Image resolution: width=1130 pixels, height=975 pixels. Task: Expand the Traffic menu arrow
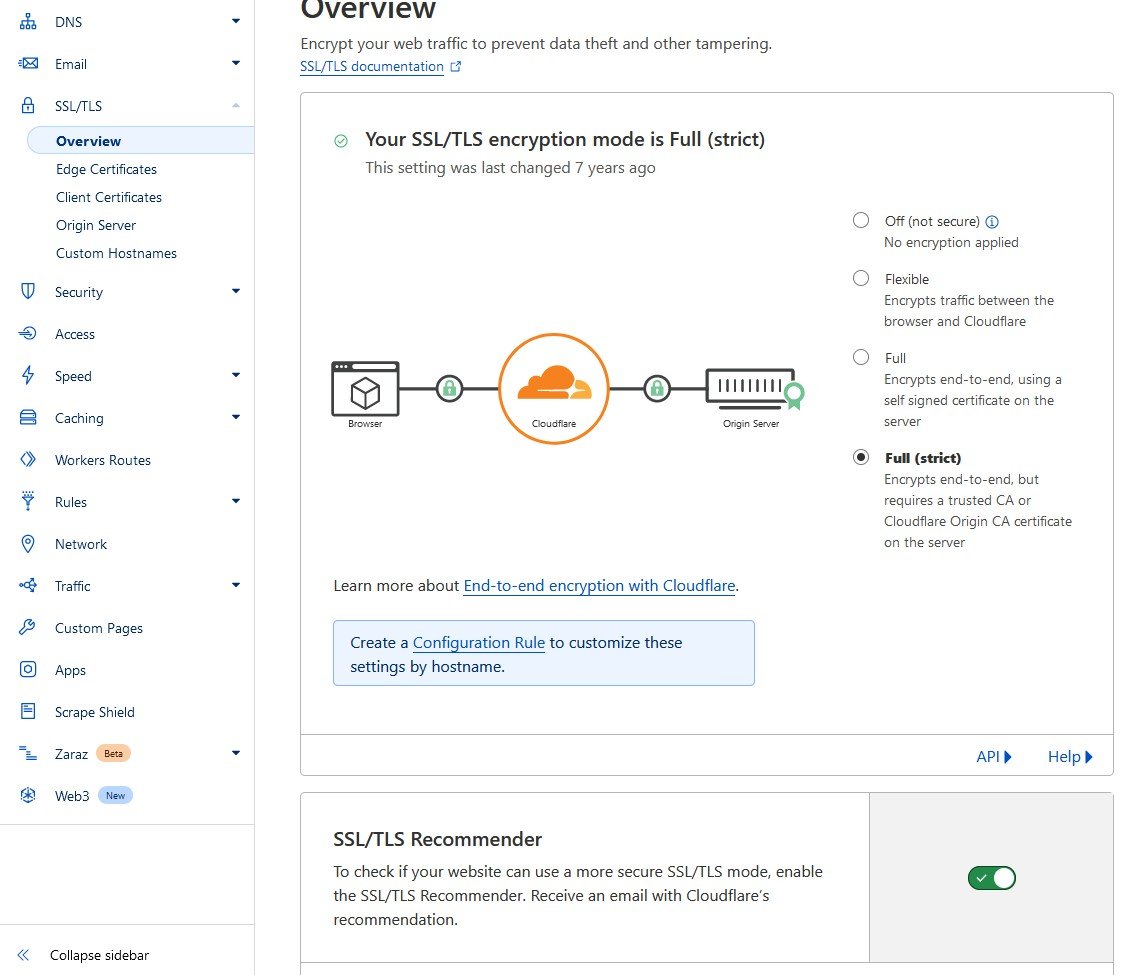click(236, 584)
